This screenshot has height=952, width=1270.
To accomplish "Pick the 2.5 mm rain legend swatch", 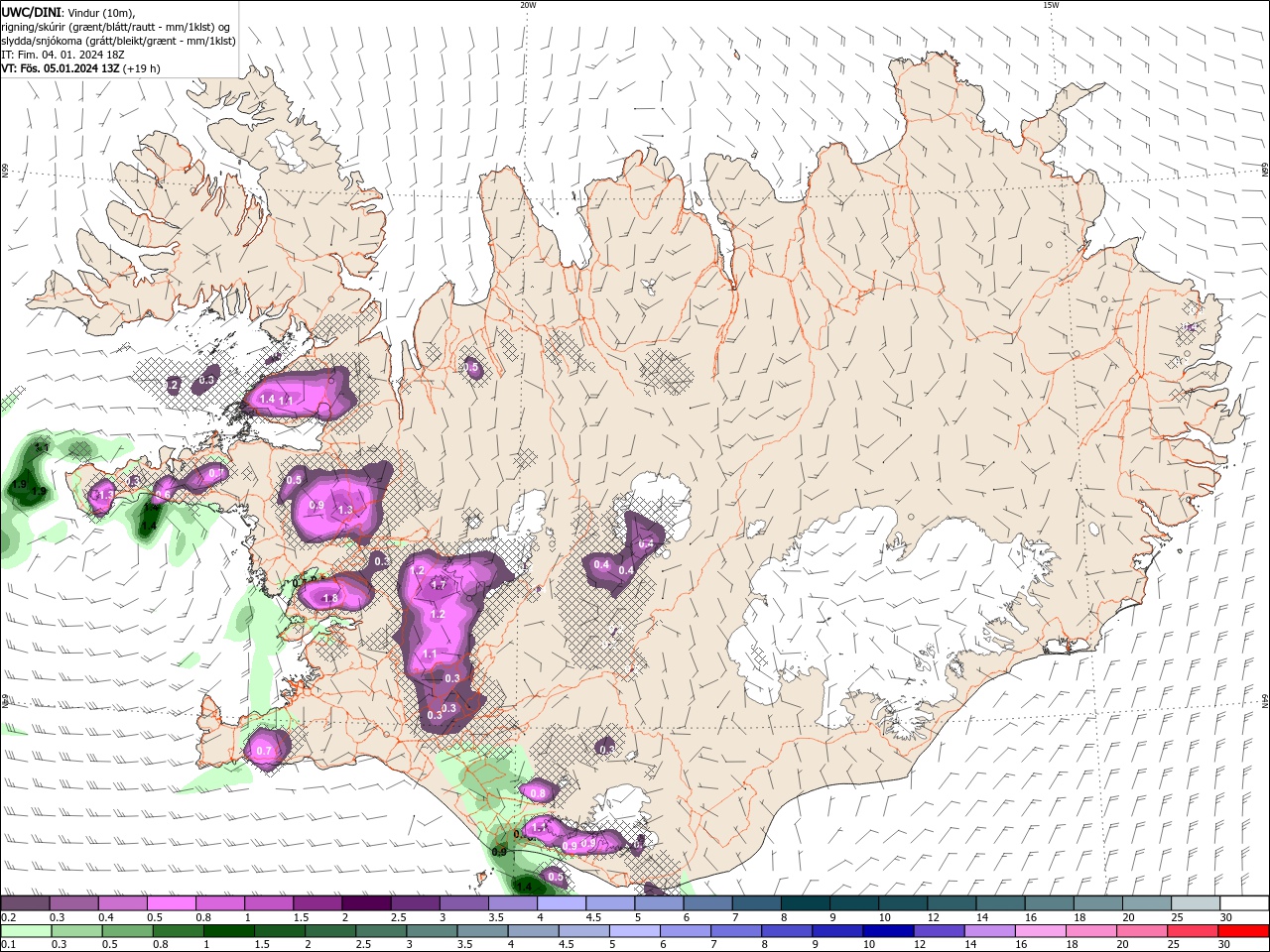I will click(382, 931).
